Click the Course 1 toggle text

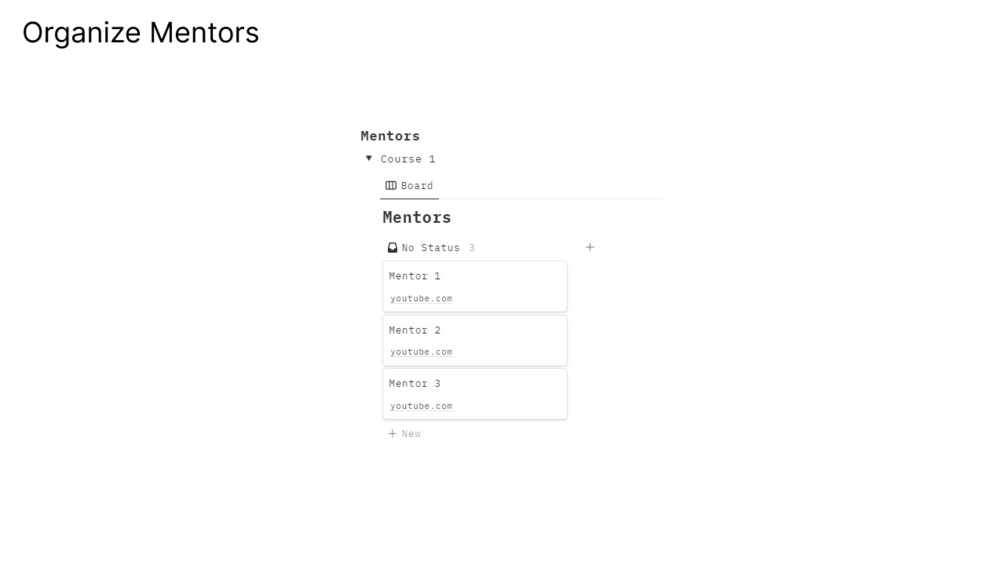click(408, 159)
